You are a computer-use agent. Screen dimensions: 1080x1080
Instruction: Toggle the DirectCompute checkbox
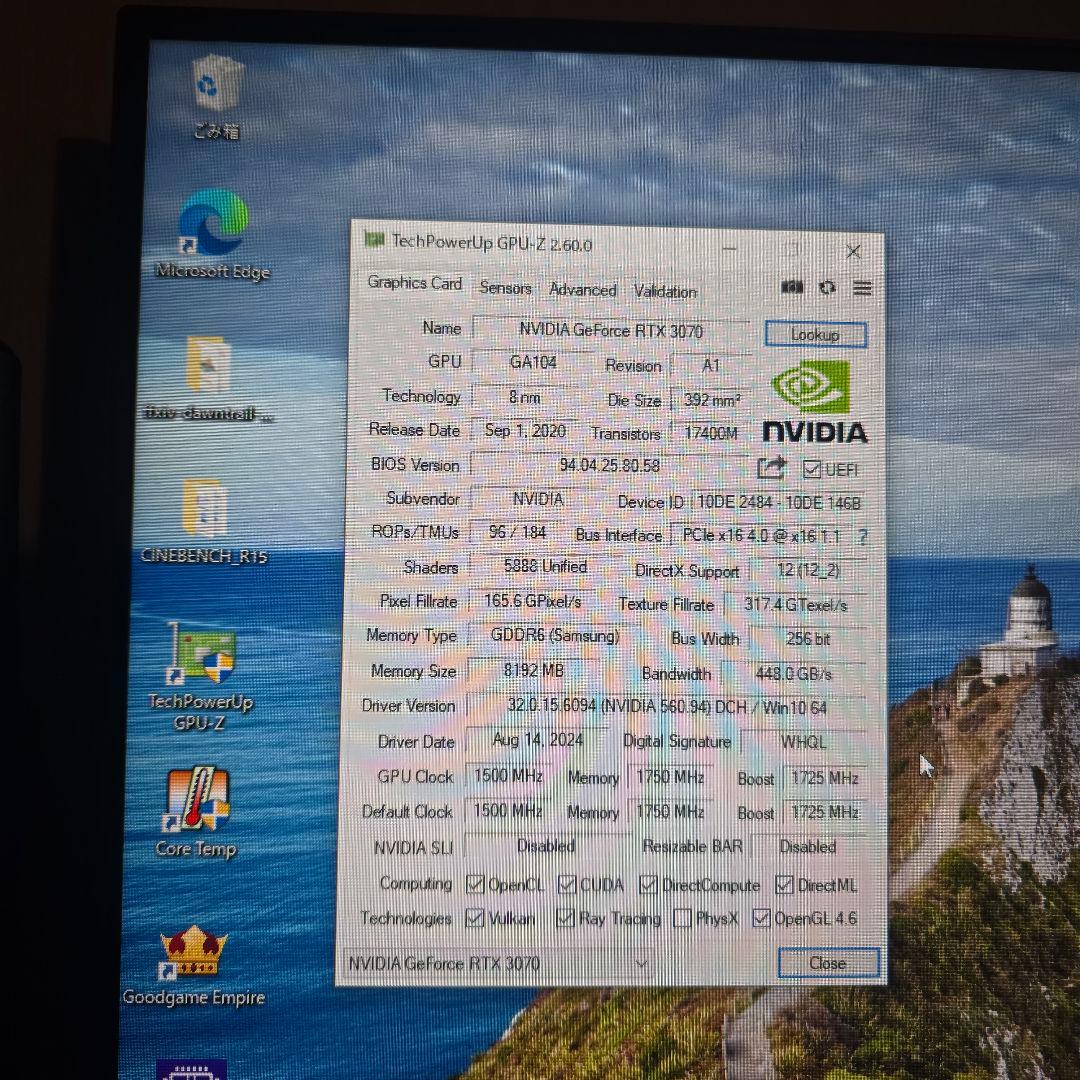pyautogui.click(x=648, y=884)
